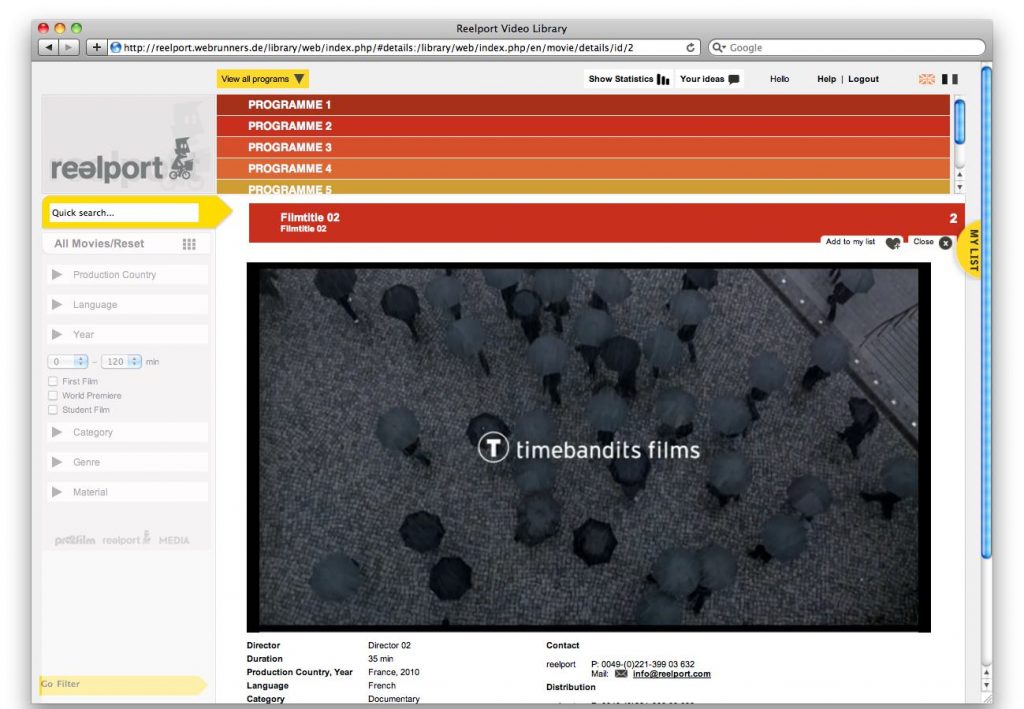The width and height of the screenshot is (1024, 709).
Task: Click the heart icon to add to list
Action: (x=893, y=243)
